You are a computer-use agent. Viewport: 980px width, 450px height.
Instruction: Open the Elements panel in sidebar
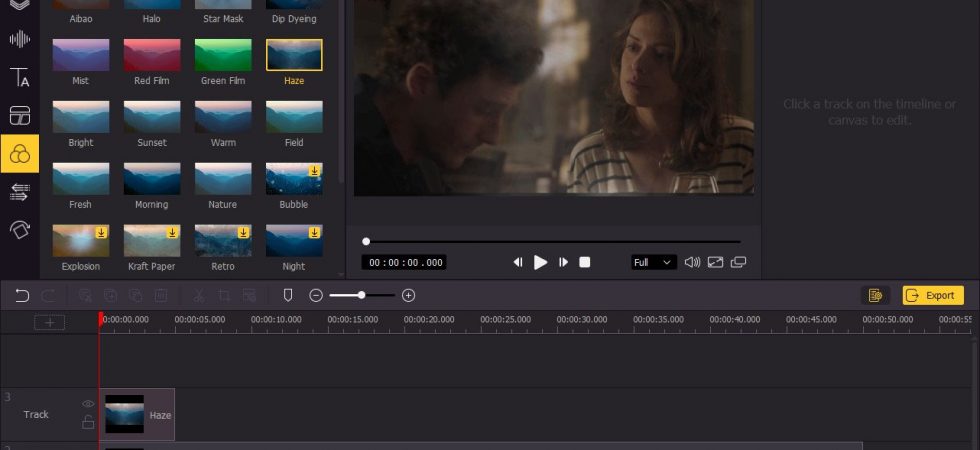pos(20,116)
